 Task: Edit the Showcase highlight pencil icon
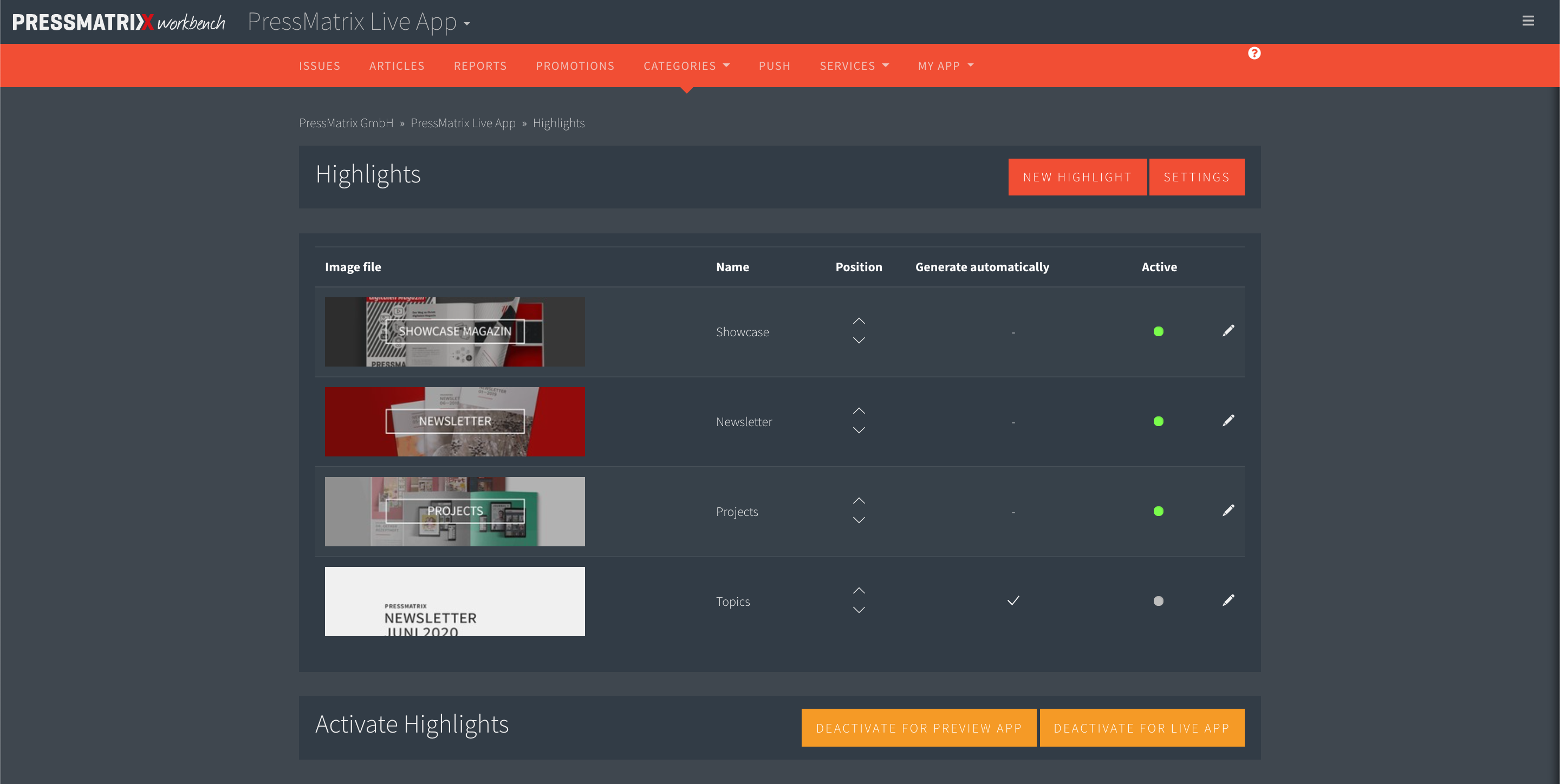(x=1228, y=331)
